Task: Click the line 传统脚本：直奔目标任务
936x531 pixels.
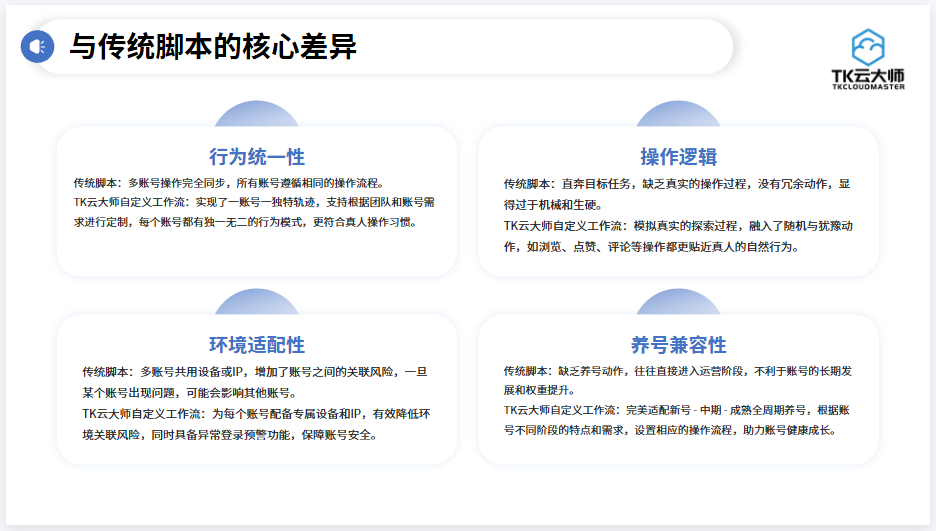Action: tap(677, 184)
